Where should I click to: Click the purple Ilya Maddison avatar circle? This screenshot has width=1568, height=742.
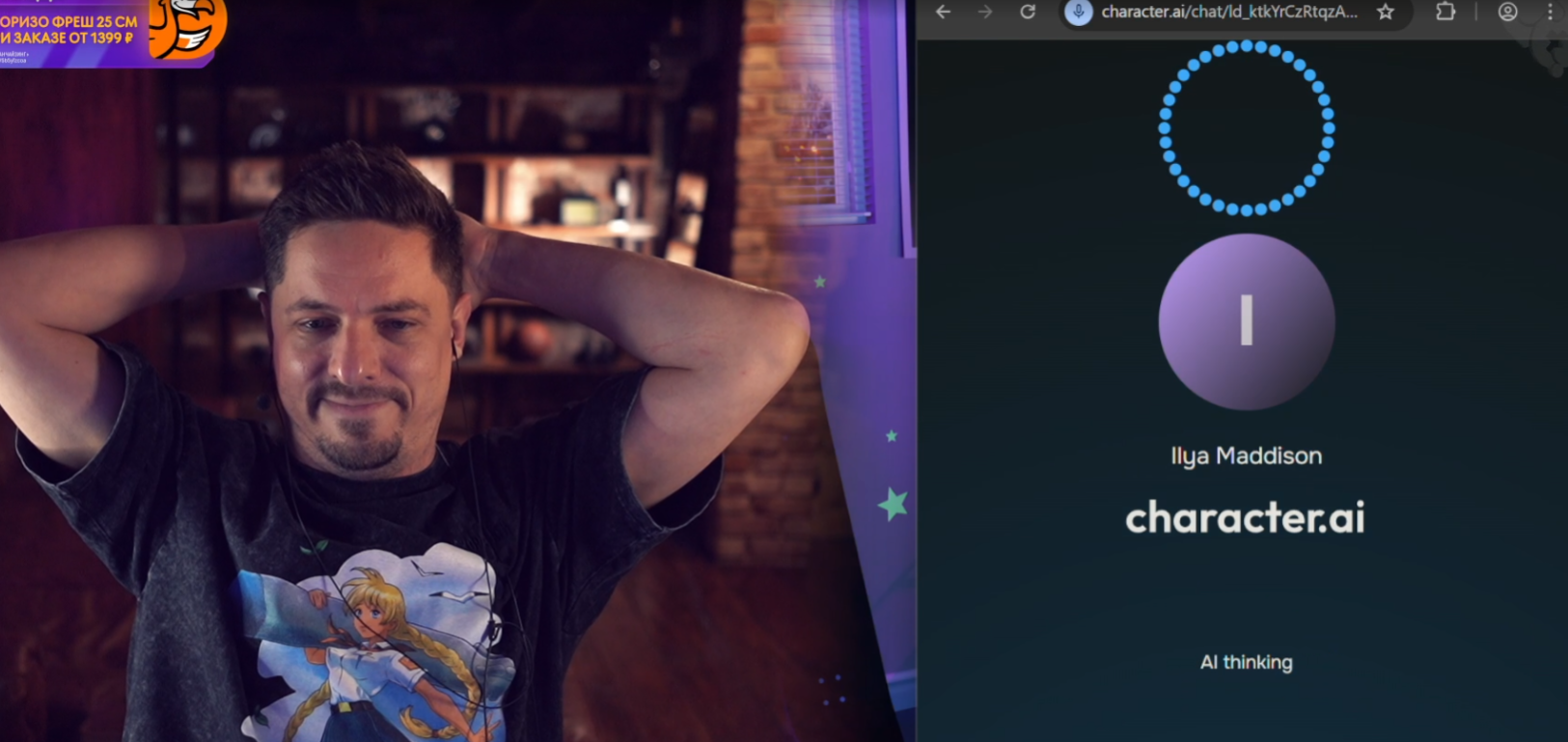pyautogui.click(x=1246, y=321)
